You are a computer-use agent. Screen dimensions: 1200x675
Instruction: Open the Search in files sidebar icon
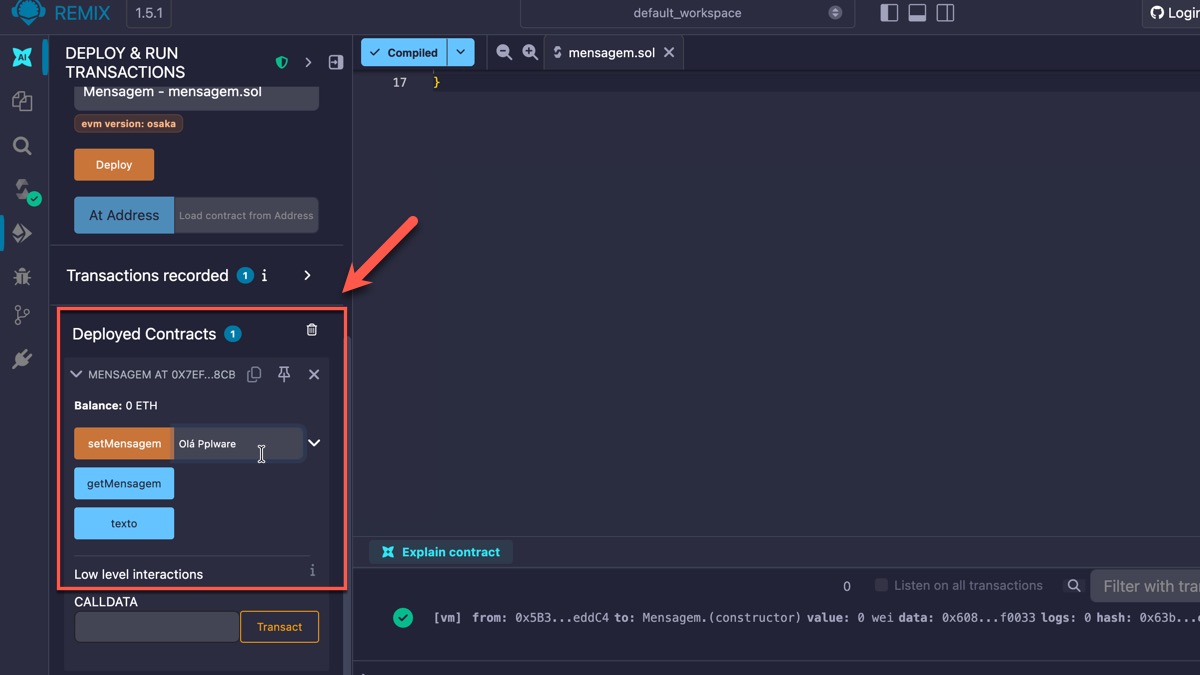pos(22,146)
